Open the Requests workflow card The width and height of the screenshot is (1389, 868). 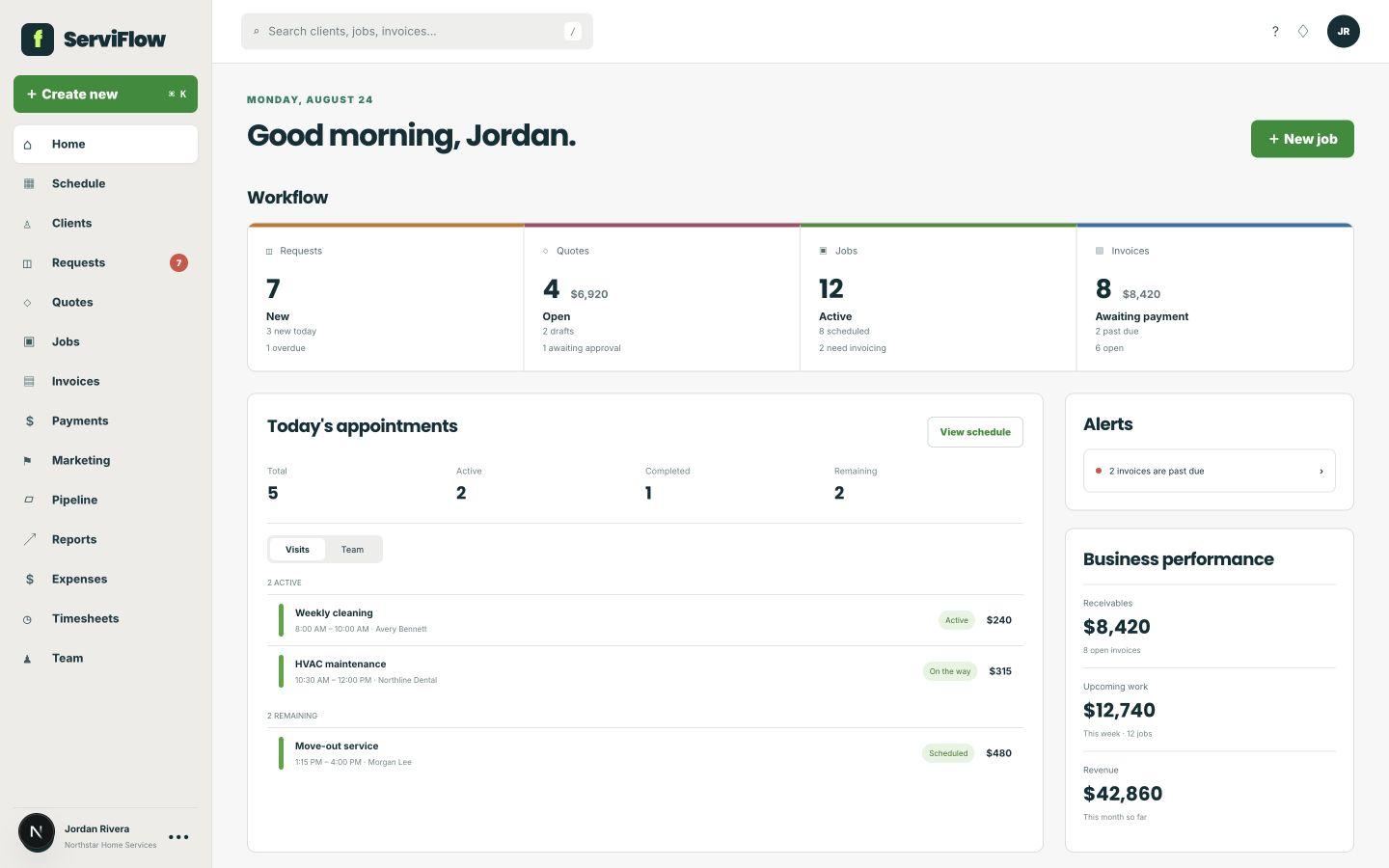click(386, 298)
